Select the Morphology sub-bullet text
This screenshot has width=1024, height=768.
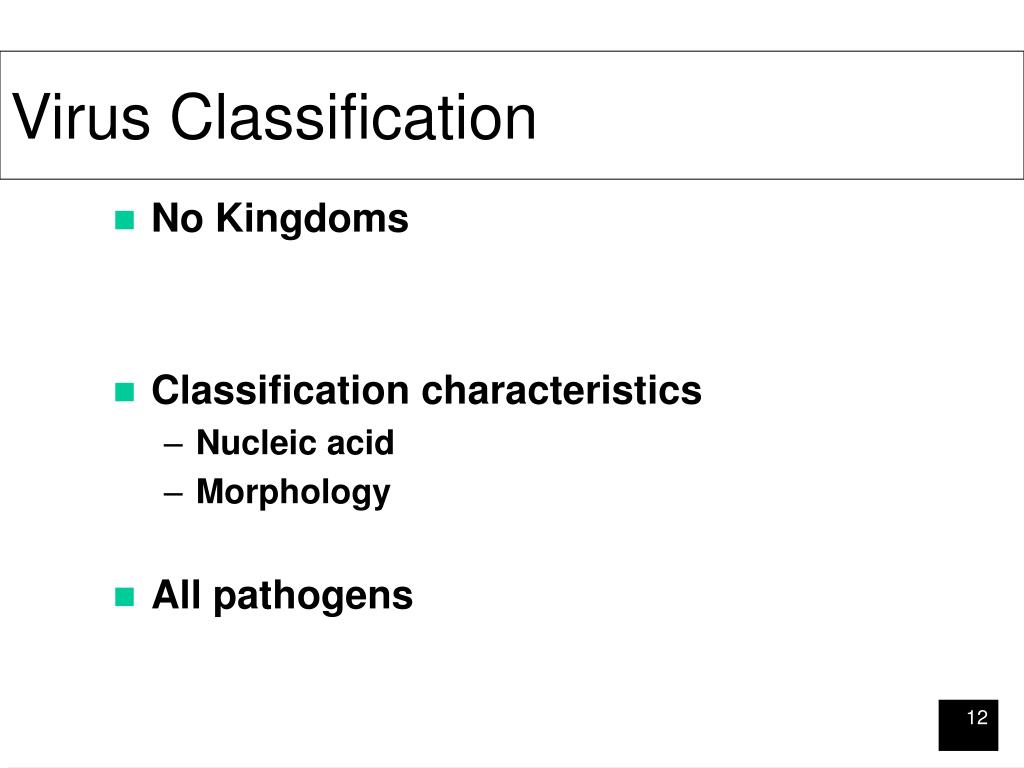click(293, 492)
